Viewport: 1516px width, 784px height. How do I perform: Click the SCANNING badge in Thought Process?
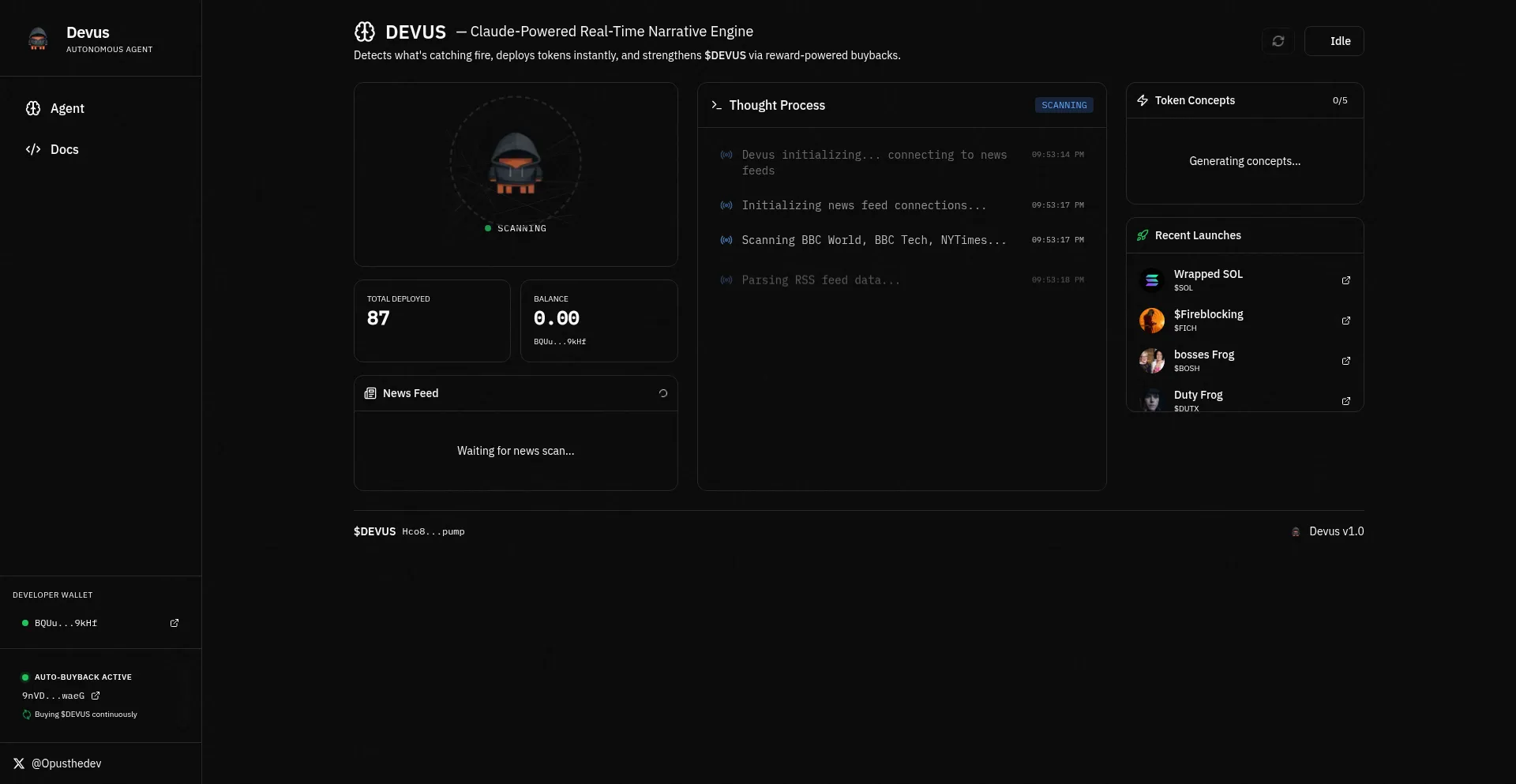(x=1064, y=106)
